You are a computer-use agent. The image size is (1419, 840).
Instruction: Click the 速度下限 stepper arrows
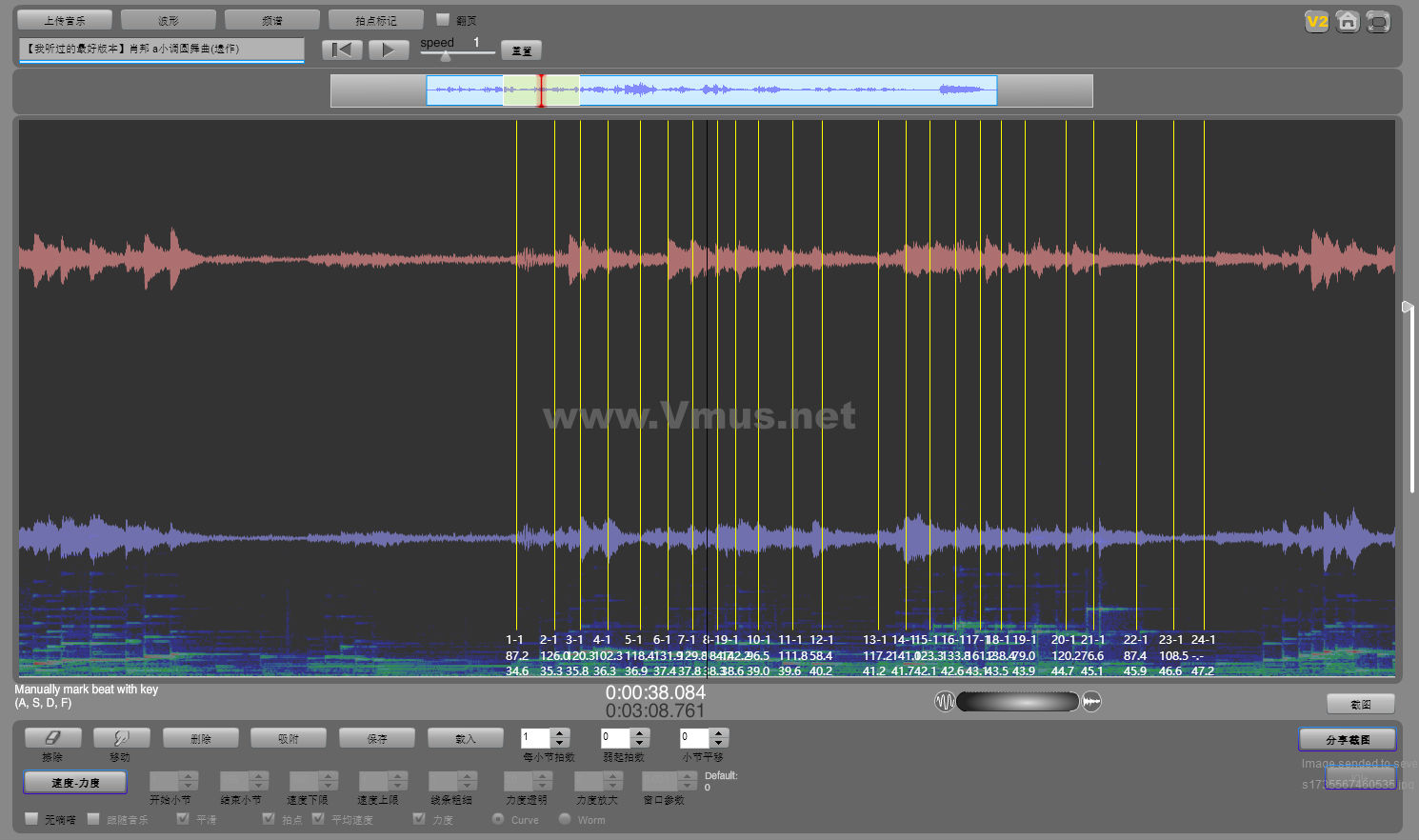[x=329, y=781]
